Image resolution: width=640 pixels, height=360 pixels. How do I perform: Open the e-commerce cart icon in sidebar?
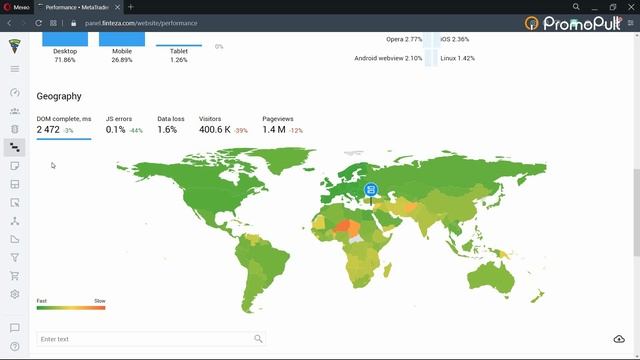pos(15,276)
